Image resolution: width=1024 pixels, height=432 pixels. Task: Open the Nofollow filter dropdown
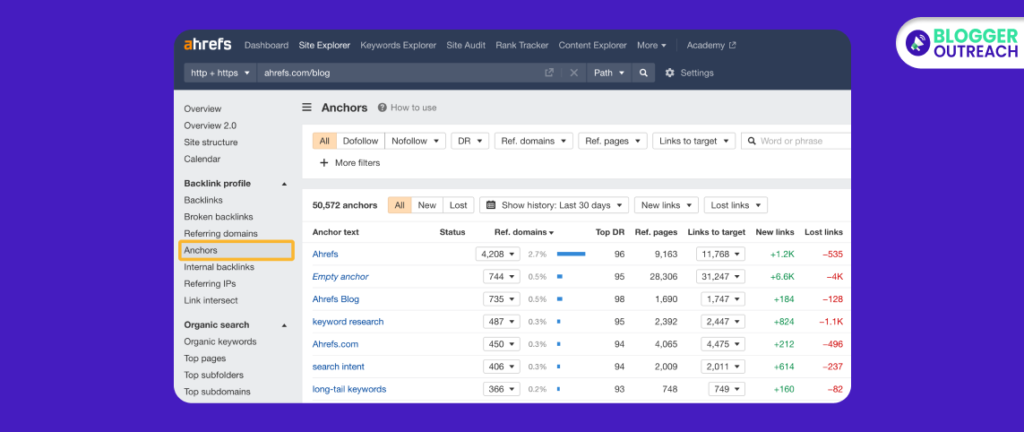415,141
